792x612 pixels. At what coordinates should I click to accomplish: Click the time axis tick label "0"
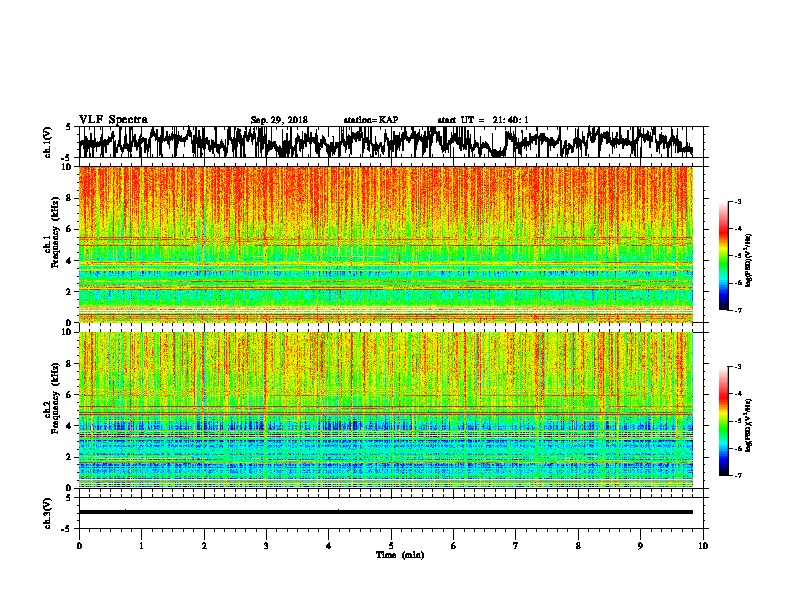tap(79, 546)
